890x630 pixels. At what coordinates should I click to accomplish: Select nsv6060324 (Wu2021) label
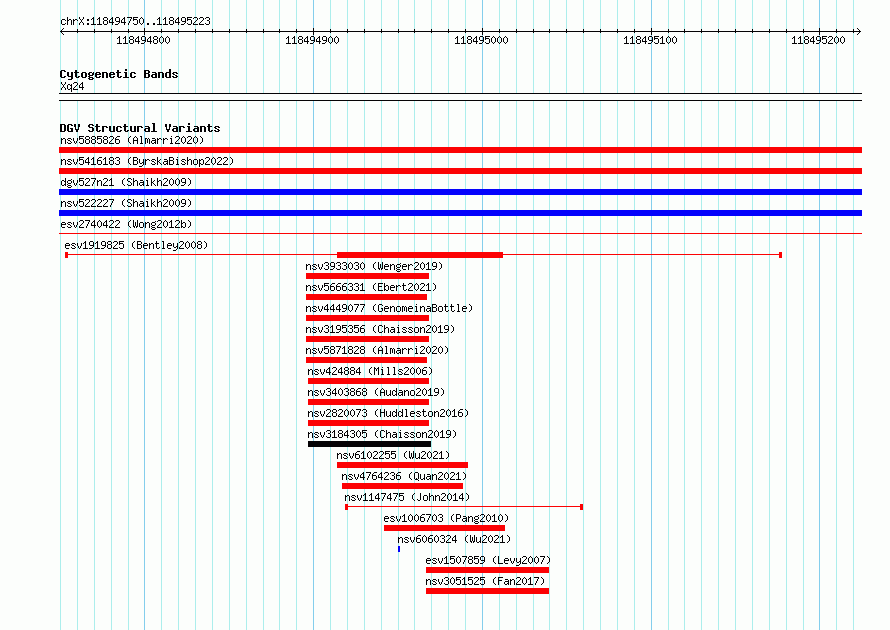pyautogui.click(x=454, y=539)
